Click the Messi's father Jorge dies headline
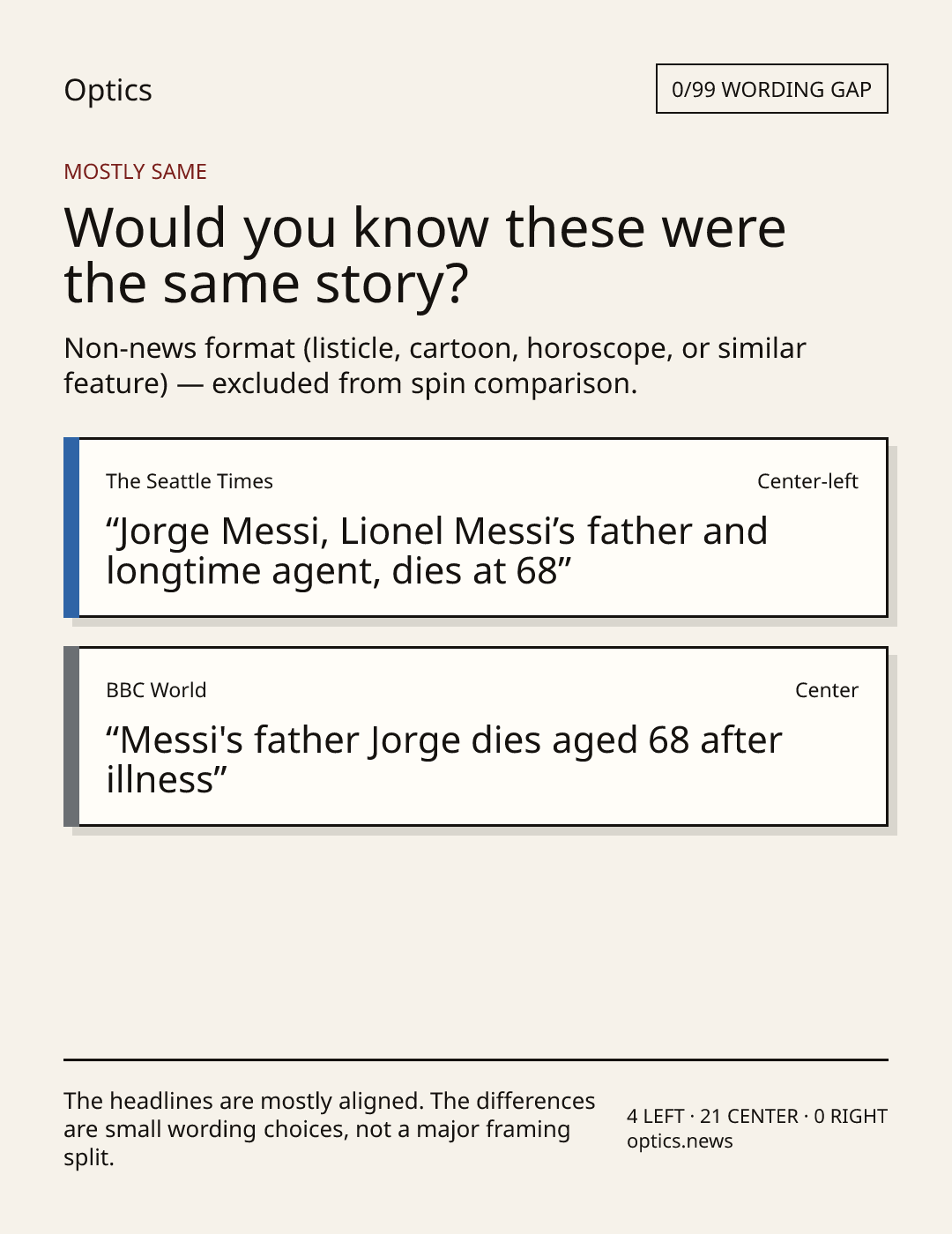 pyautogui.click(x=443, y=760)
